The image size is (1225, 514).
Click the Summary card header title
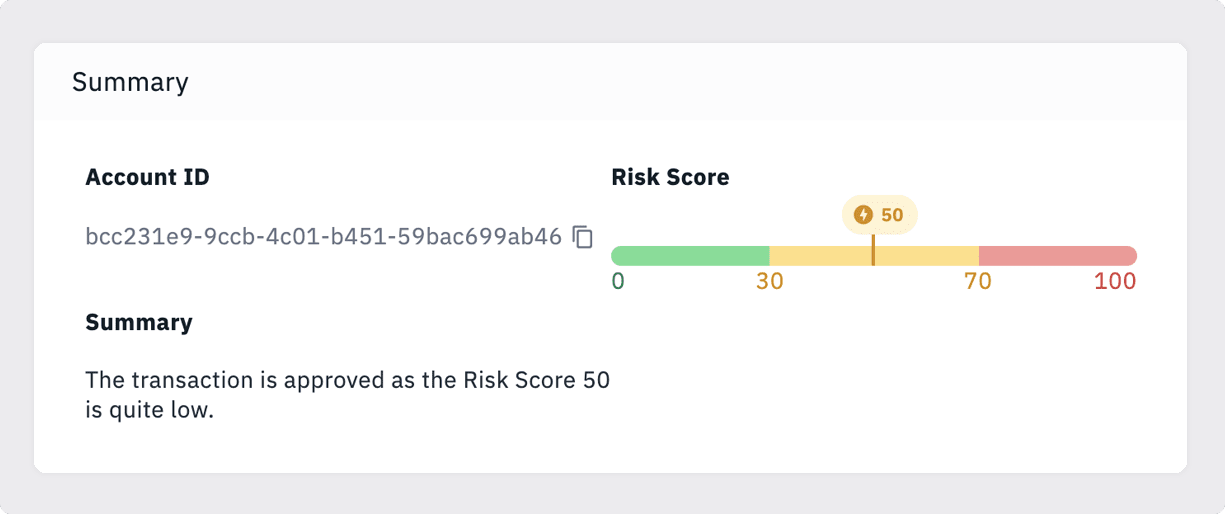130,82
